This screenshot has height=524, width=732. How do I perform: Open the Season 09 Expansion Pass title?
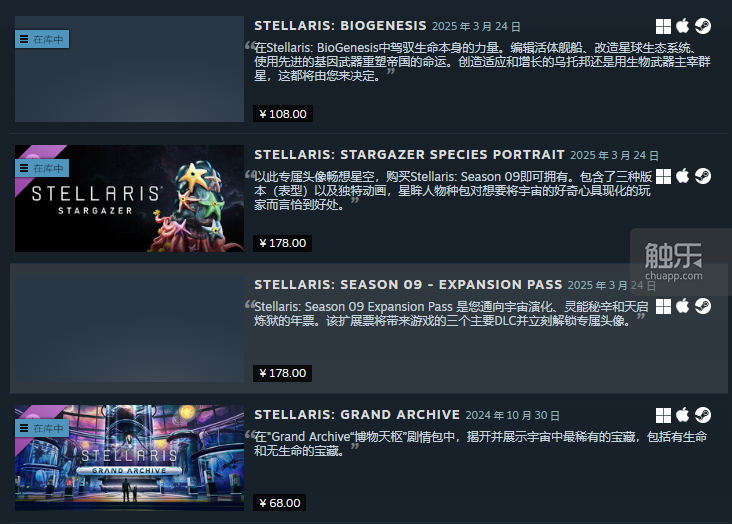[x=408, y=284]
